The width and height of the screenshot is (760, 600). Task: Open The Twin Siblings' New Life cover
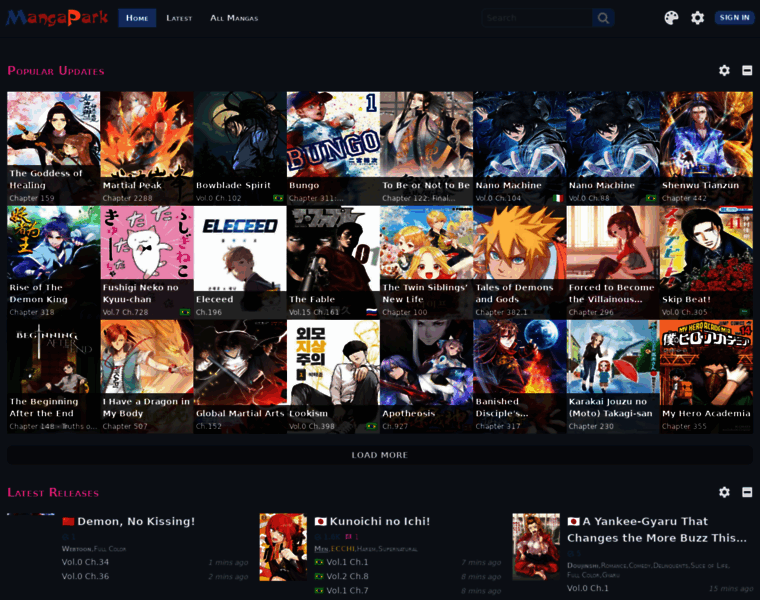pos(427,262)
